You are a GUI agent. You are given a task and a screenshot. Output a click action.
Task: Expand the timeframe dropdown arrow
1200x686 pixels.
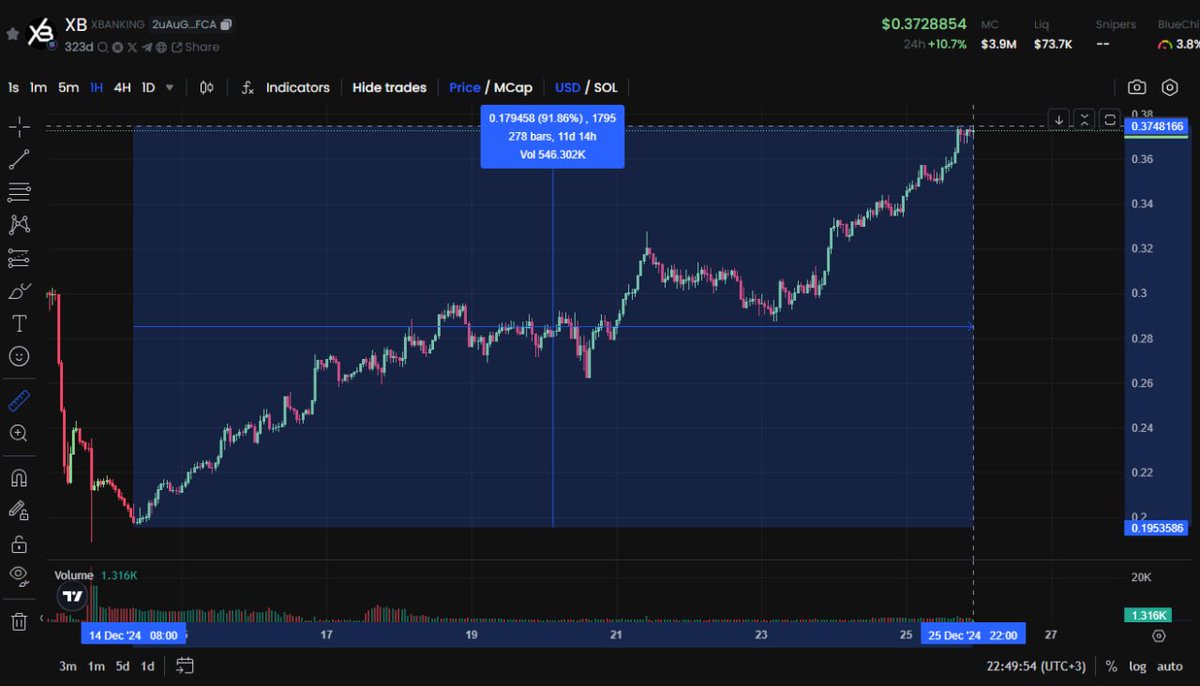(x=170, y=87)
